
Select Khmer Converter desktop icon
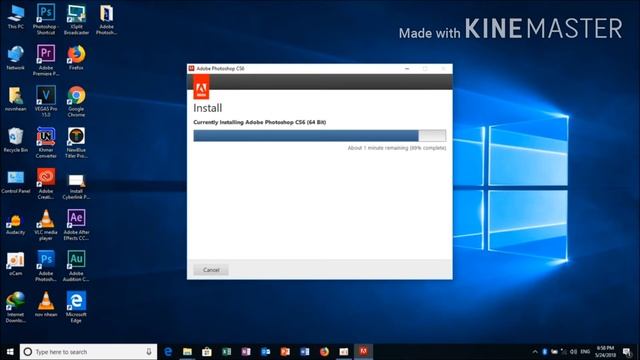[x=46, y=143]
